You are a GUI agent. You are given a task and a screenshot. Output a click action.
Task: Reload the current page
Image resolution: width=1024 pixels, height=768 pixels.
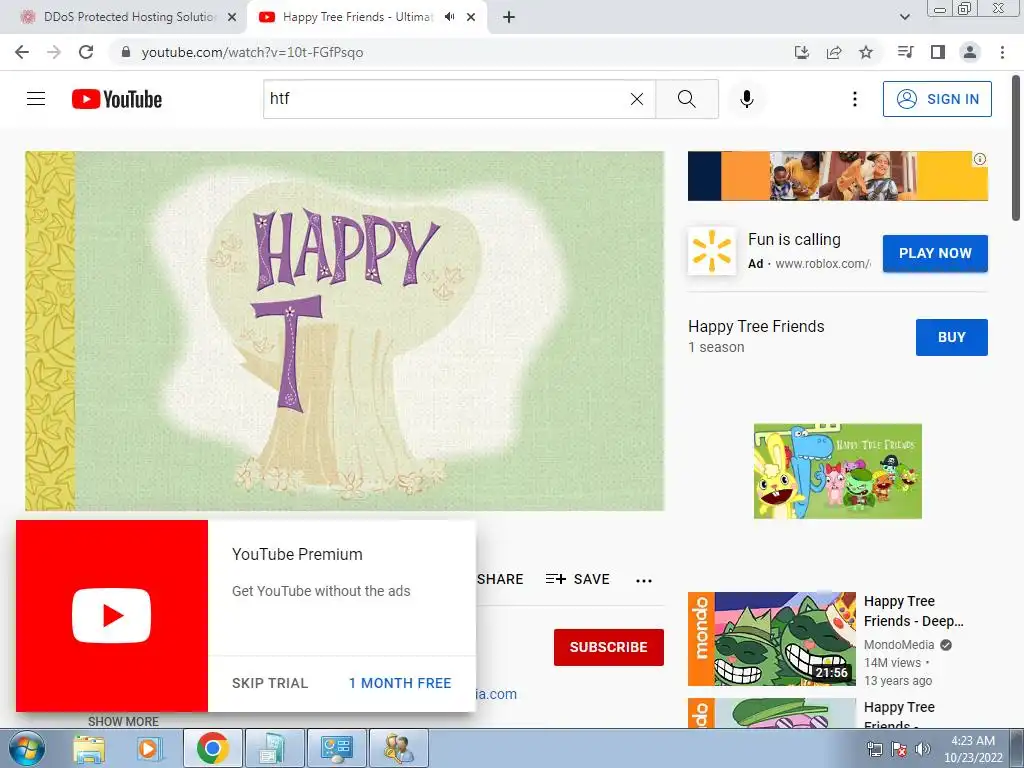pos(86,52)
